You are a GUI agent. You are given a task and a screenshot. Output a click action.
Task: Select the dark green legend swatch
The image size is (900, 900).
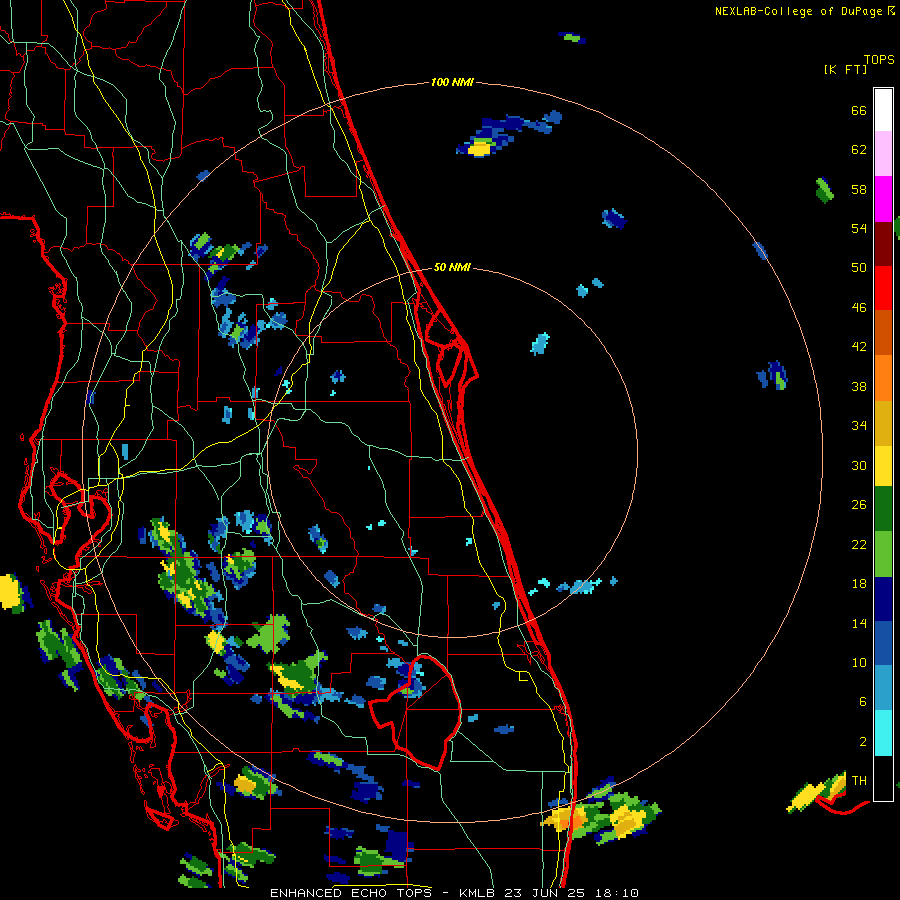(x=883, y=509)
